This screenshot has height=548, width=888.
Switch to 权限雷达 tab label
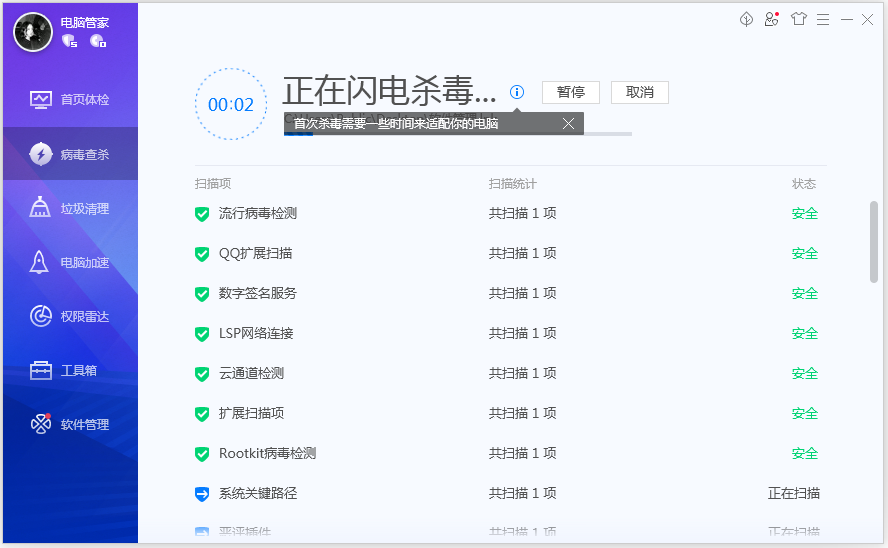coord(85,316)
